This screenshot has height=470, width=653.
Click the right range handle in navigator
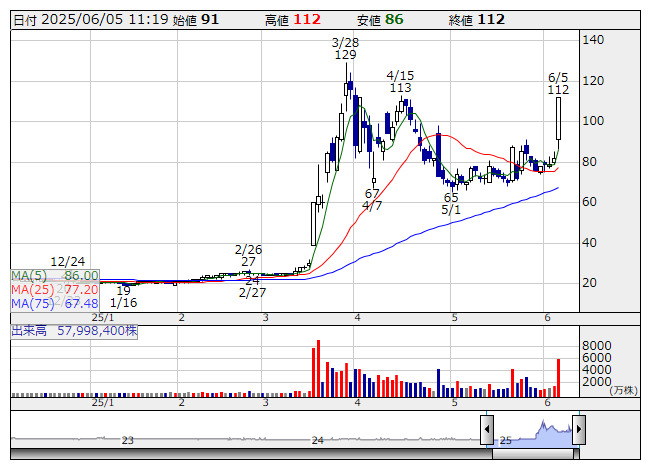click(x=577, y=431)
